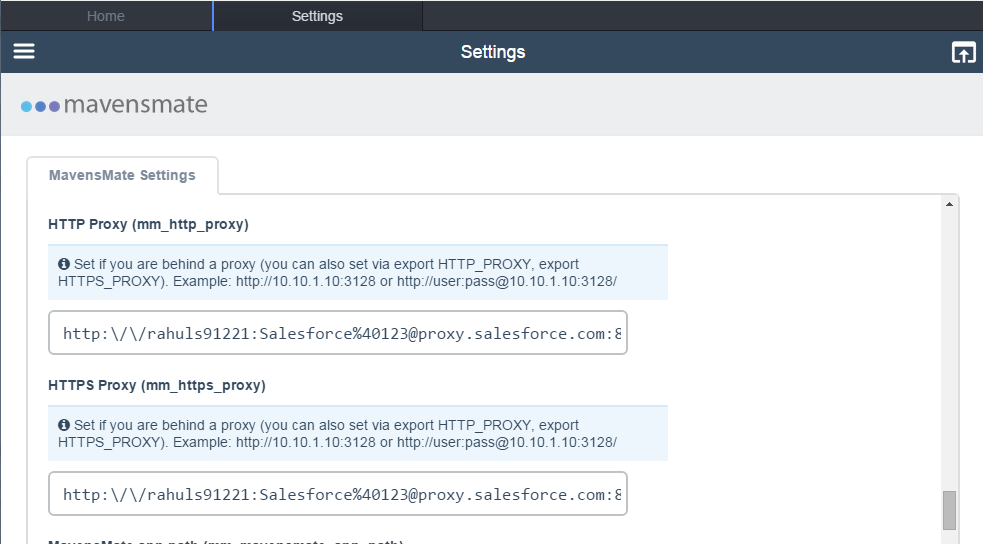
Task: Click the HTTPS Proxy (mm_https_proxy) label
Action: pyautogui.click(x=157, y=385)
